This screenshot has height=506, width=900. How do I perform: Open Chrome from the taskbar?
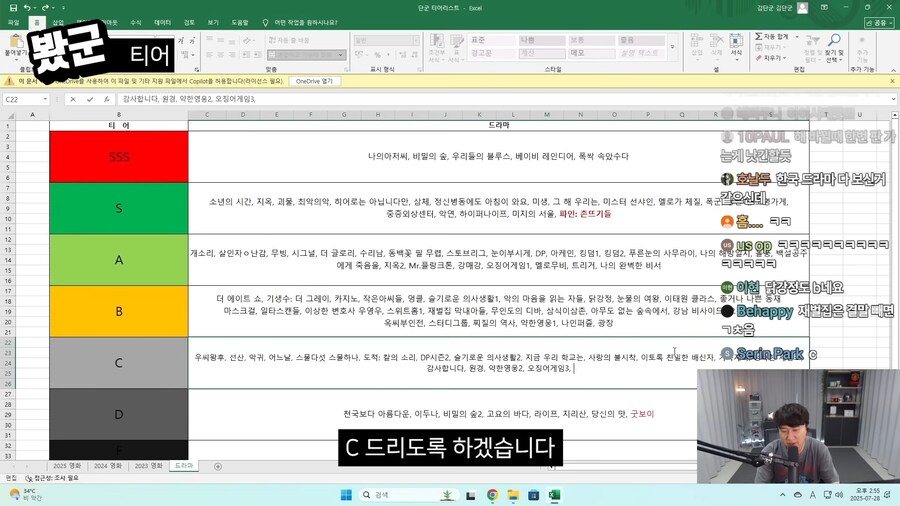[x=492, y=495]
